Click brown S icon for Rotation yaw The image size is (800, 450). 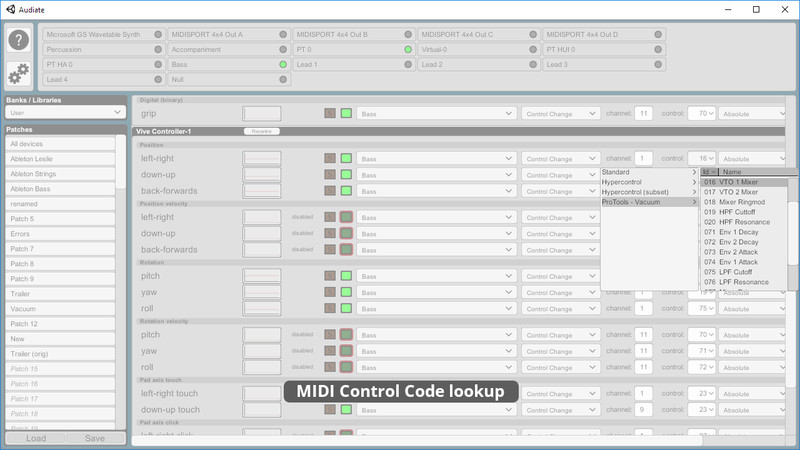(330, 292)
